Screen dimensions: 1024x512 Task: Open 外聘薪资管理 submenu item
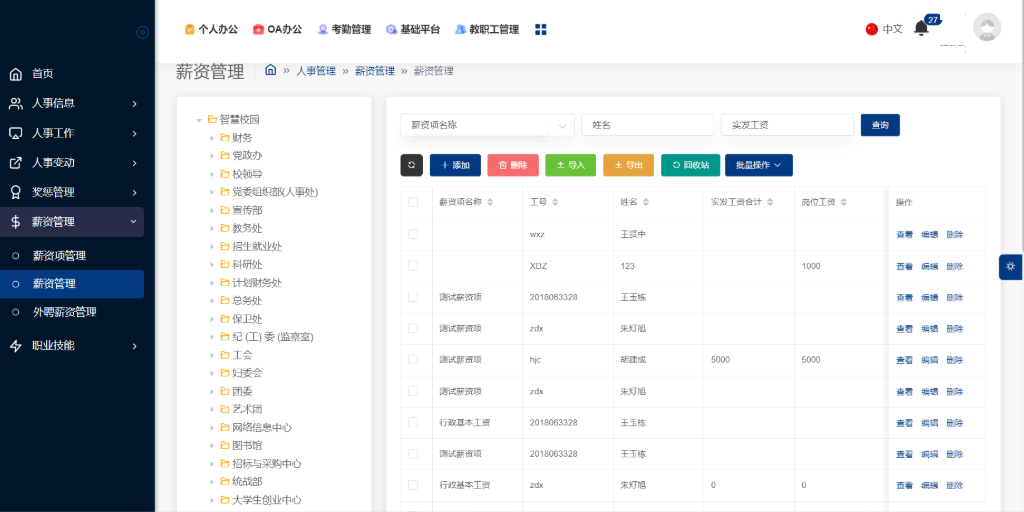tap(72, 312)
